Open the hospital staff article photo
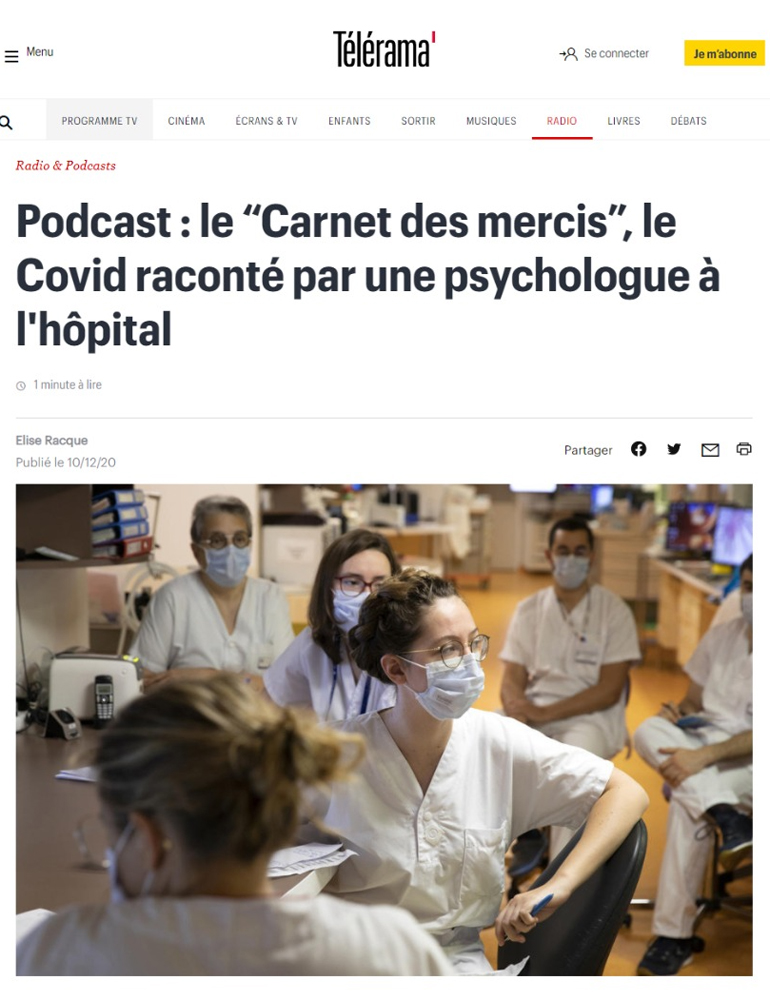This screenshot has width=770, height=1000. (x=384, y=730)
